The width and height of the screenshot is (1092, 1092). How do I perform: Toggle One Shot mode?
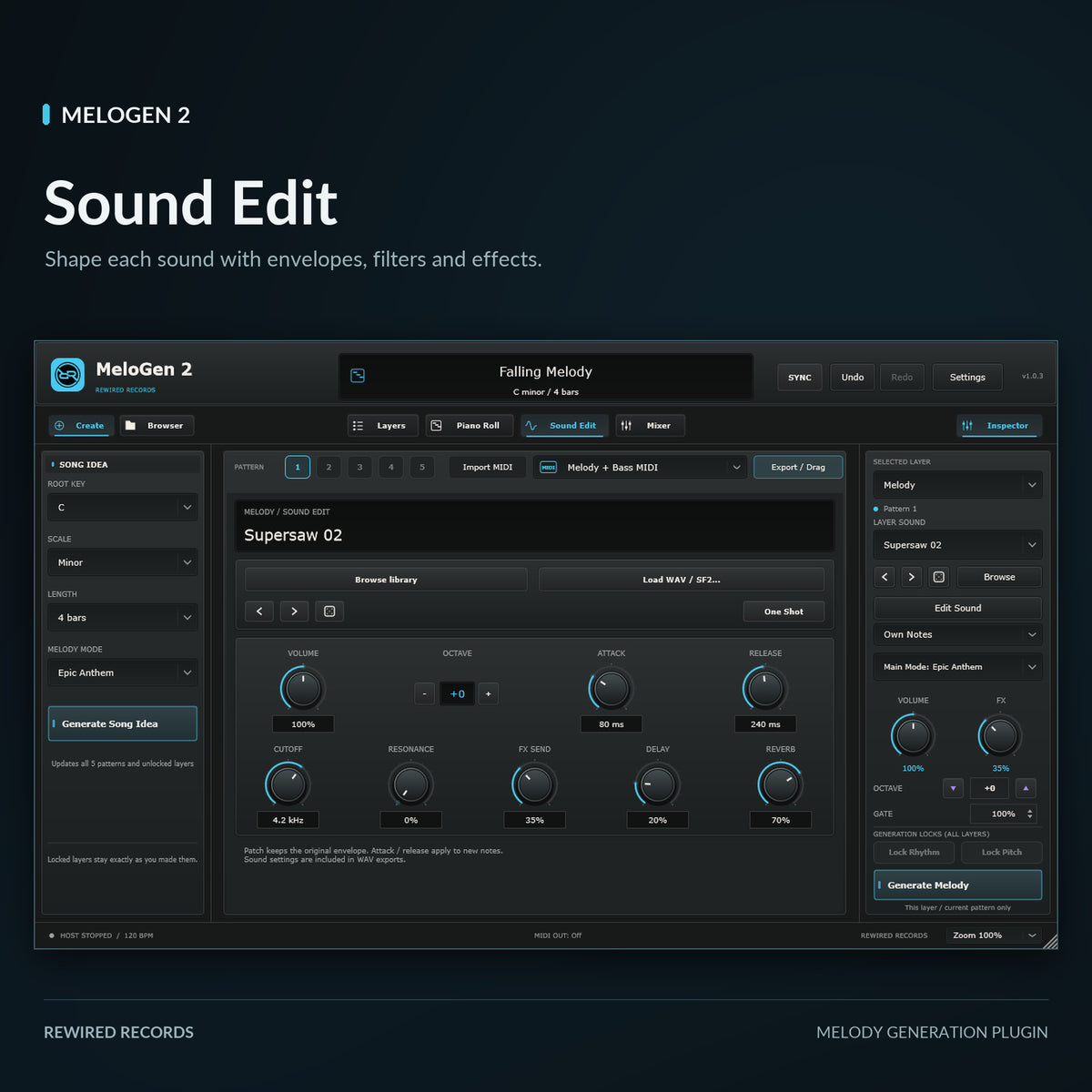click(x=784, y=612)
